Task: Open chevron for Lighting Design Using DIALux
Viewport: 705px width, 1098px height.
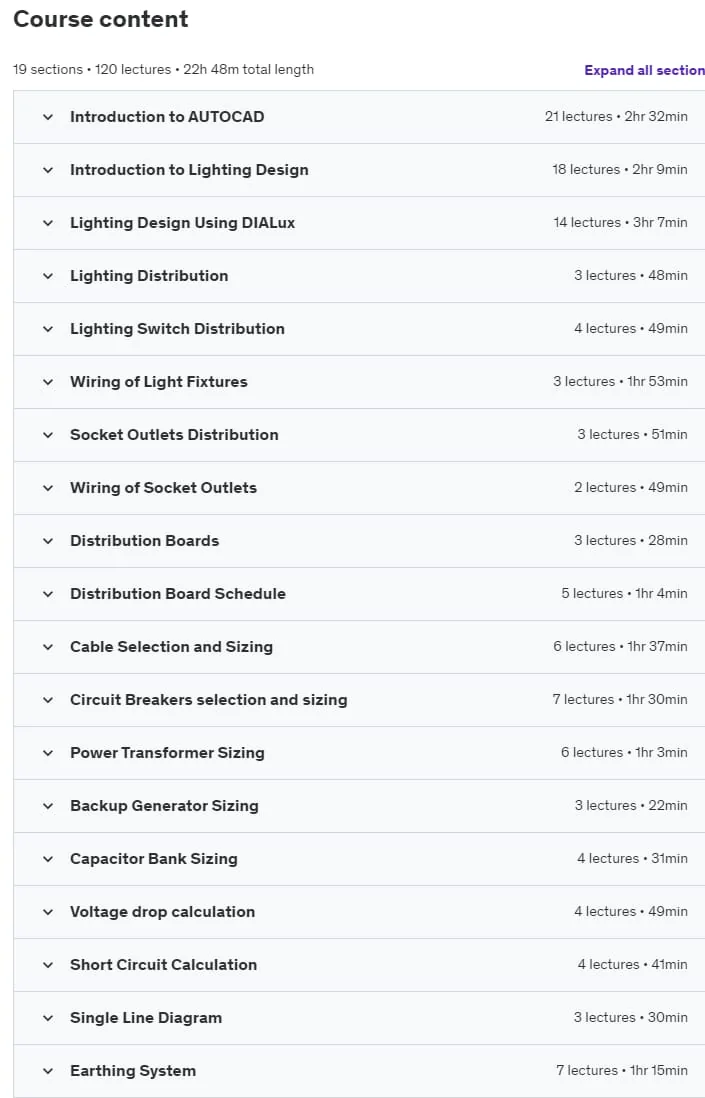Action: (48, 223)
